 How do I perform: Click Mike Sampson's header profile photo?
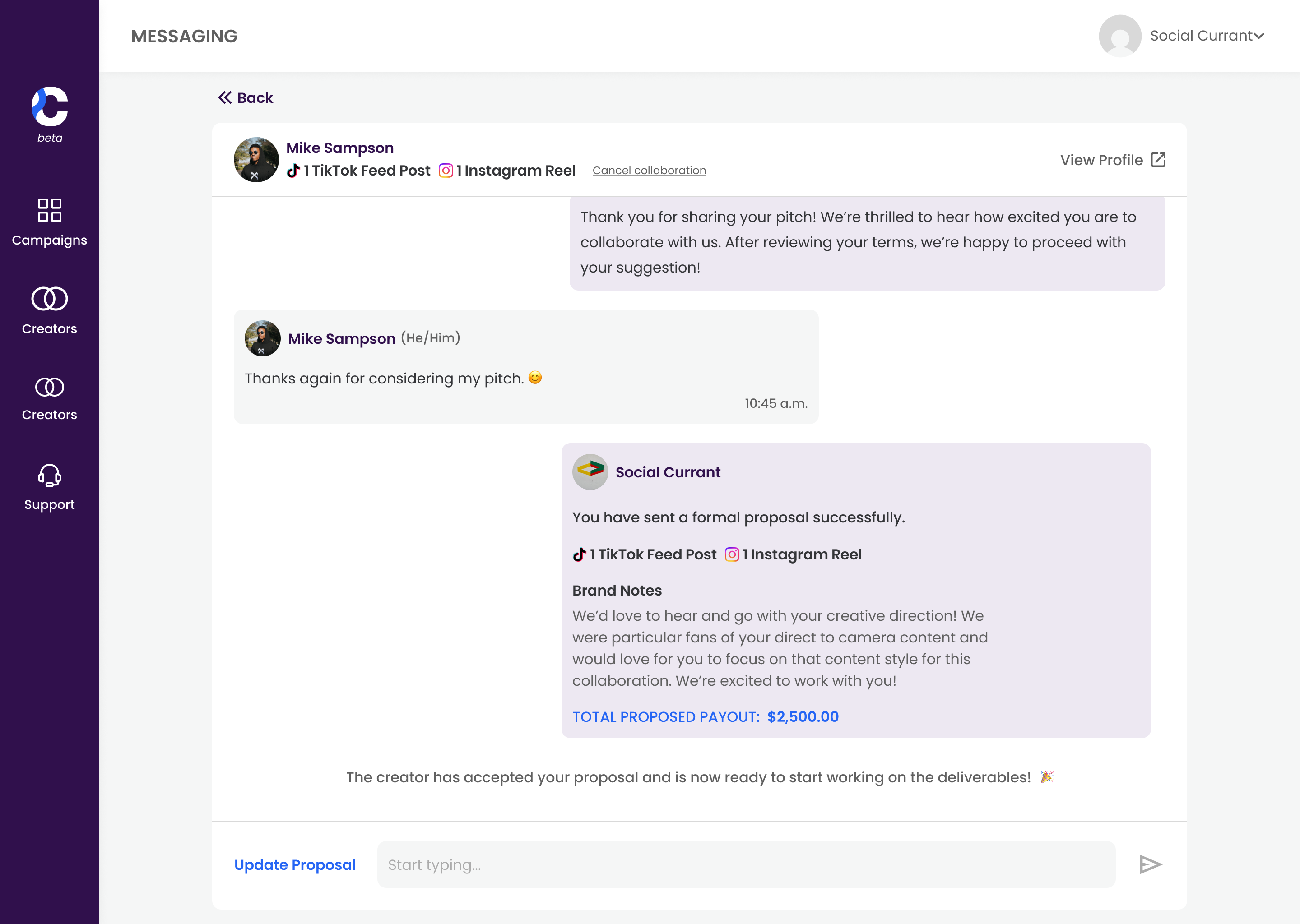pos(256,160)
